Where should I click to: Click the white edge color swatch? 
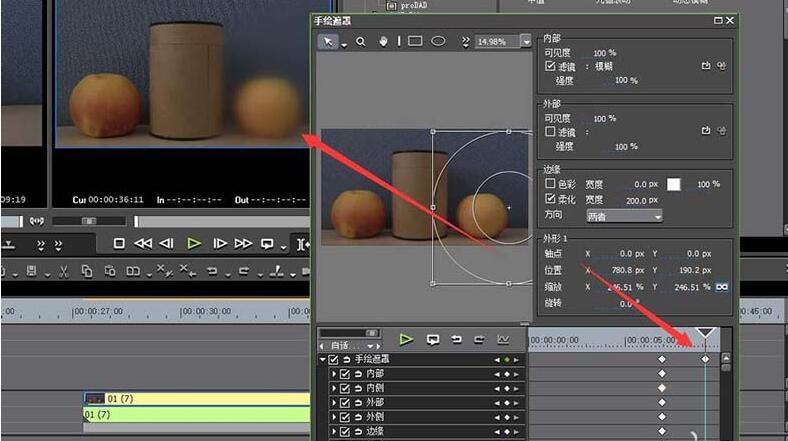point(674,184)
